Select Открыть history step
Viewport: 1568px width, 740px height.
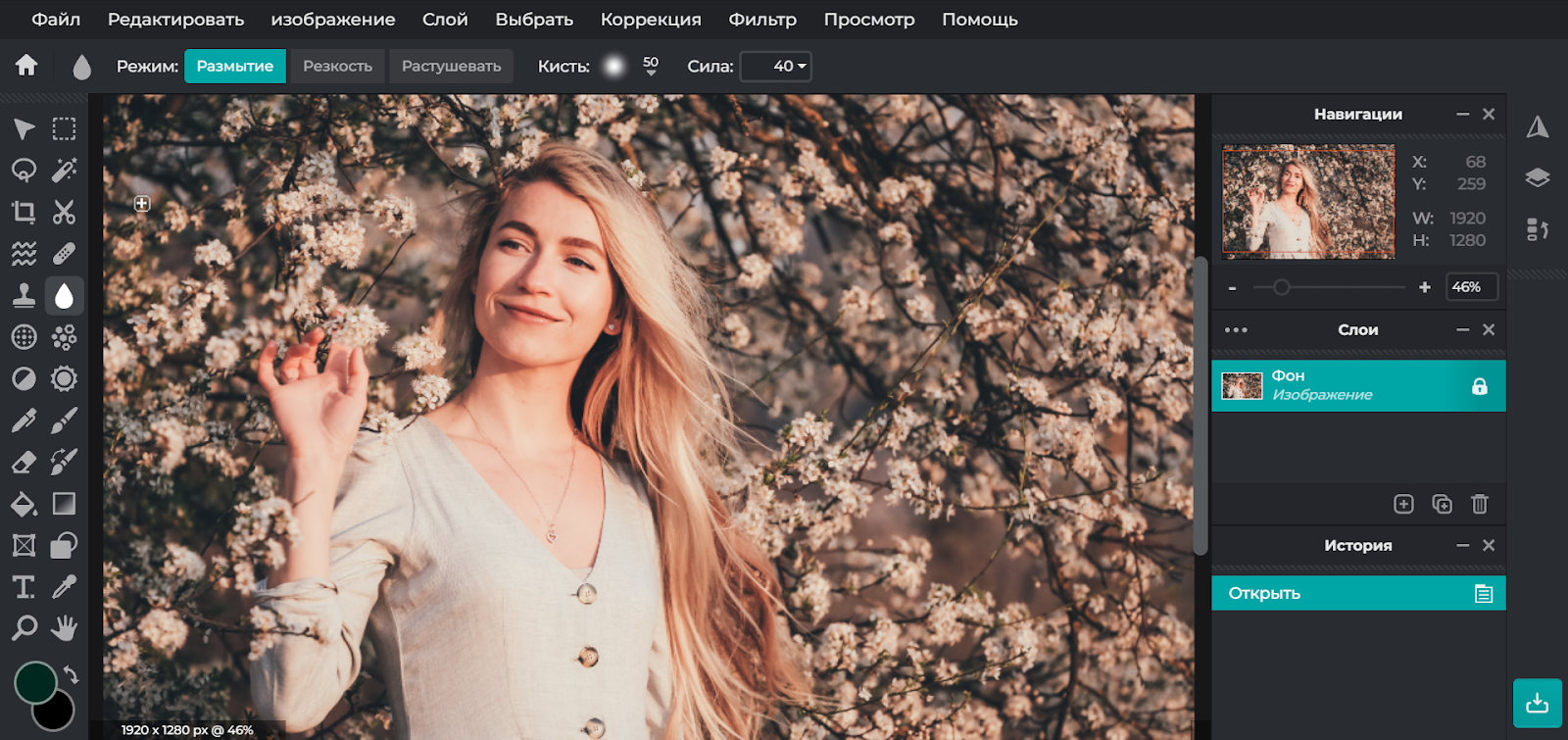1358,594
